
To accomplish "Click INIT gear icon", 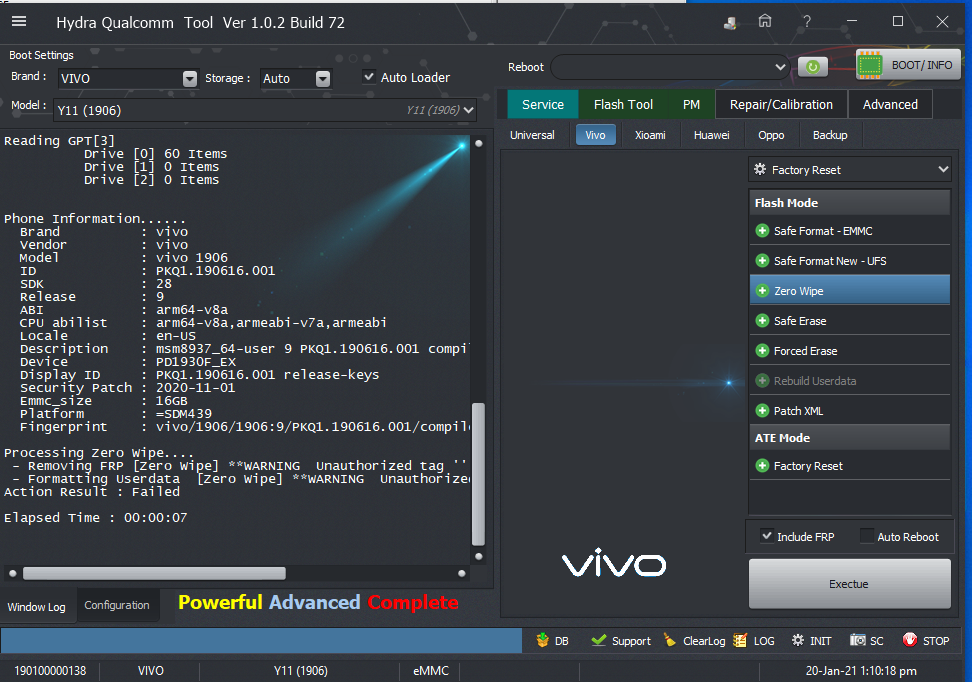I will tap(798, 640).
